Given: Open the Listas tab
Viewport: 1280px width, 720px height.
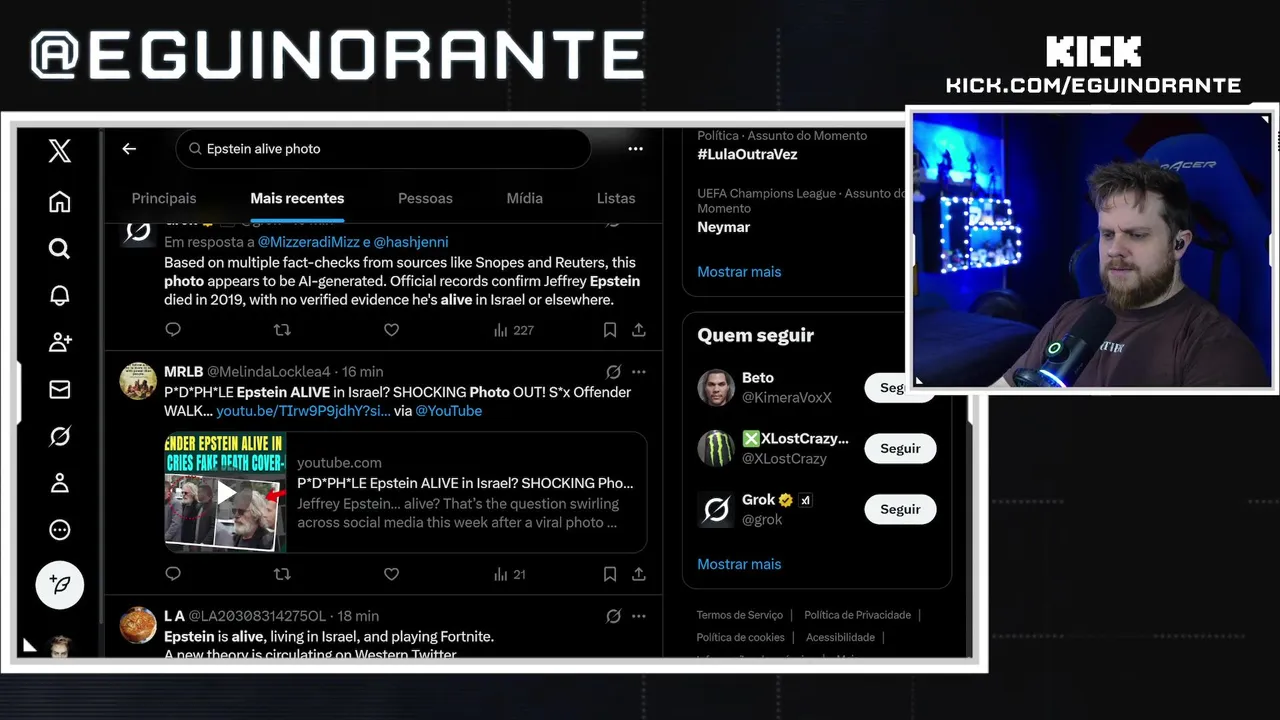Looking at the screenshot, I should click(616, 198).
